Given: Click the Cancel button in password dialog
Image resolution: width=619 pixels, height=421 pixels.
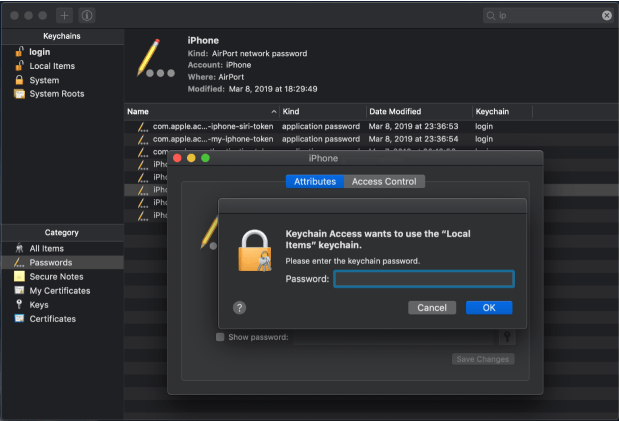Looking at the screenshot, I should (431, 308).
